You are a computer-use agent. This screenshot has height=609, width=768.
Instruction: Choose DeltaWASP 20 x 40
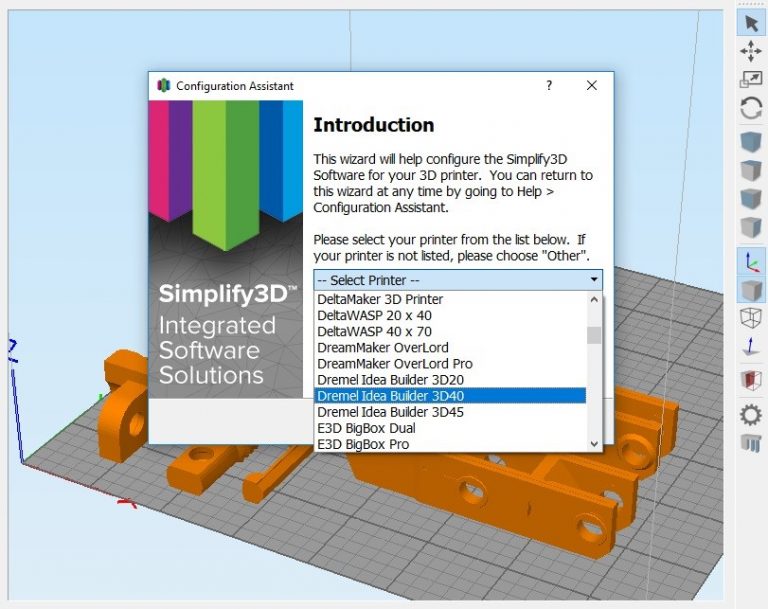pyautogui.click(x=450, y=316)
